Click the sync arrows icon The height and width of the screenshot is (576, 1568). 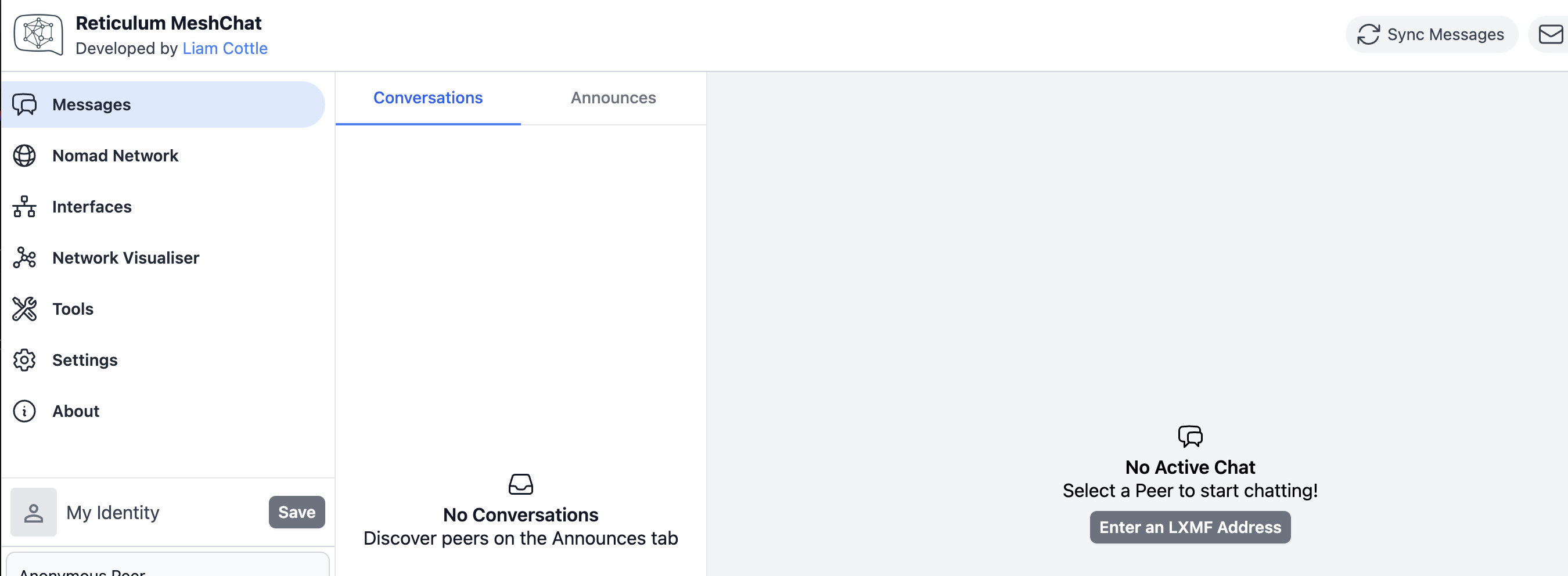pyautogui.click(x=1368, y=35)
